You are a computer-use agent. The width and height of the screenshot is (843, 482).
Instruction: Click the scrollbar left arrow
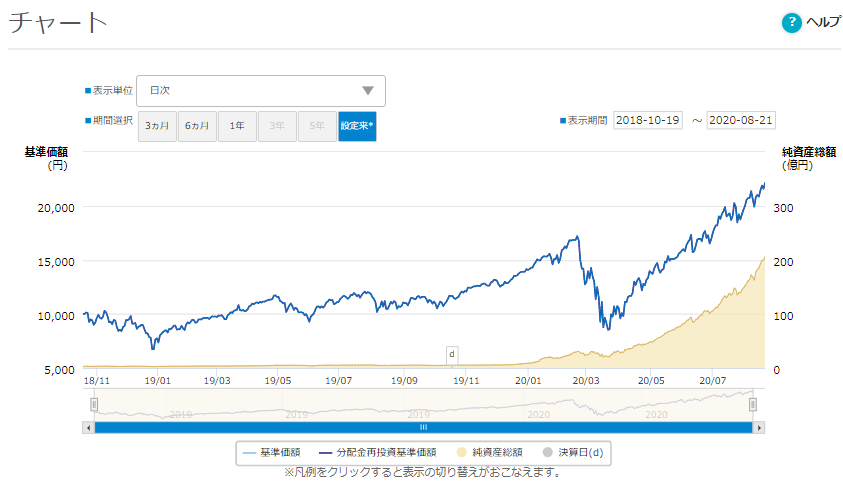coord(89,428)
